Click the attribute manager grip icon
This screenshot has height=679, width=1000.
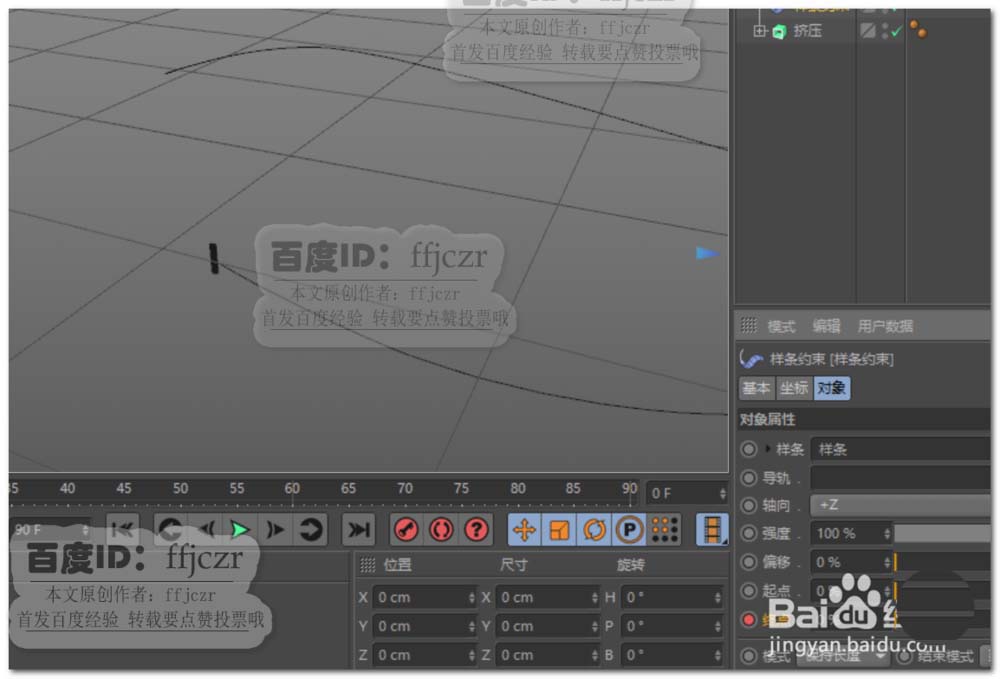[749, 326]
